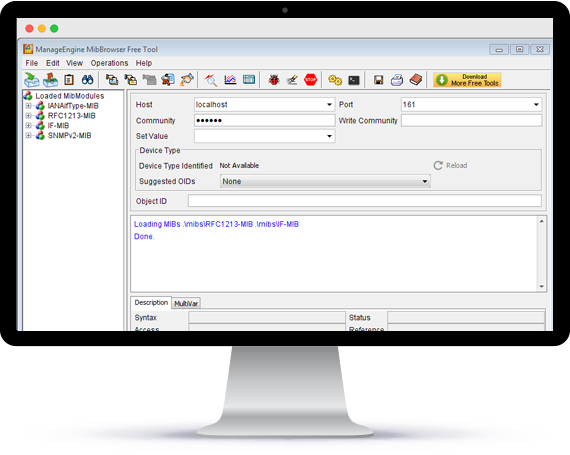Open the Operations menu
The image size is (570, 455).
click(x=109, y=63)
